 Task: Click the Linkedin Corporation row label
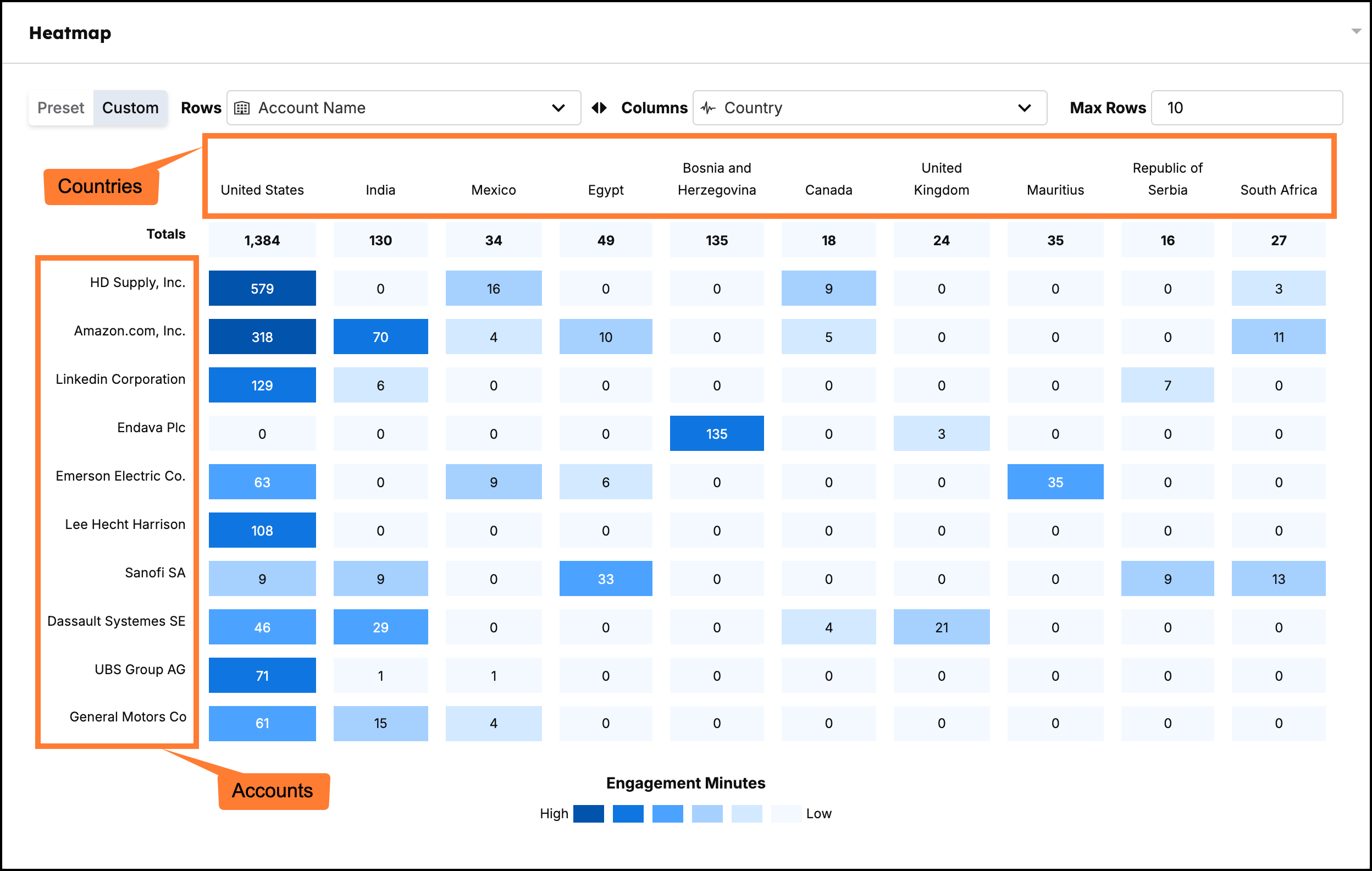pyautogui.click(x=121, y=379)
